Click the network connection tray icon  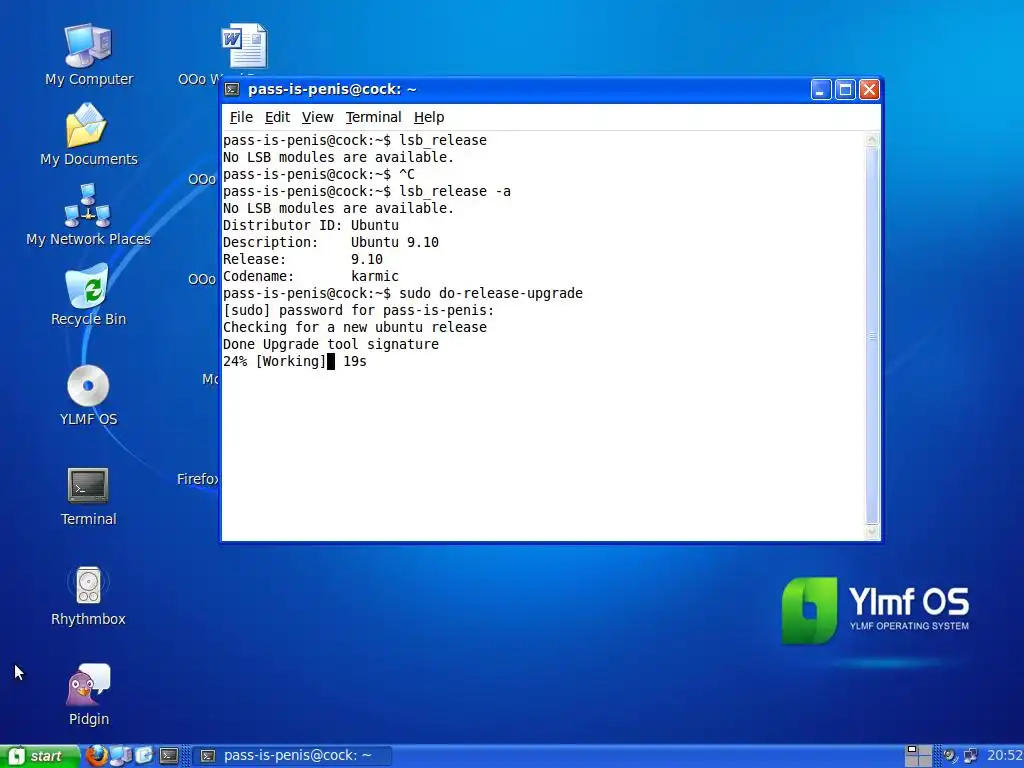point(971,756)
